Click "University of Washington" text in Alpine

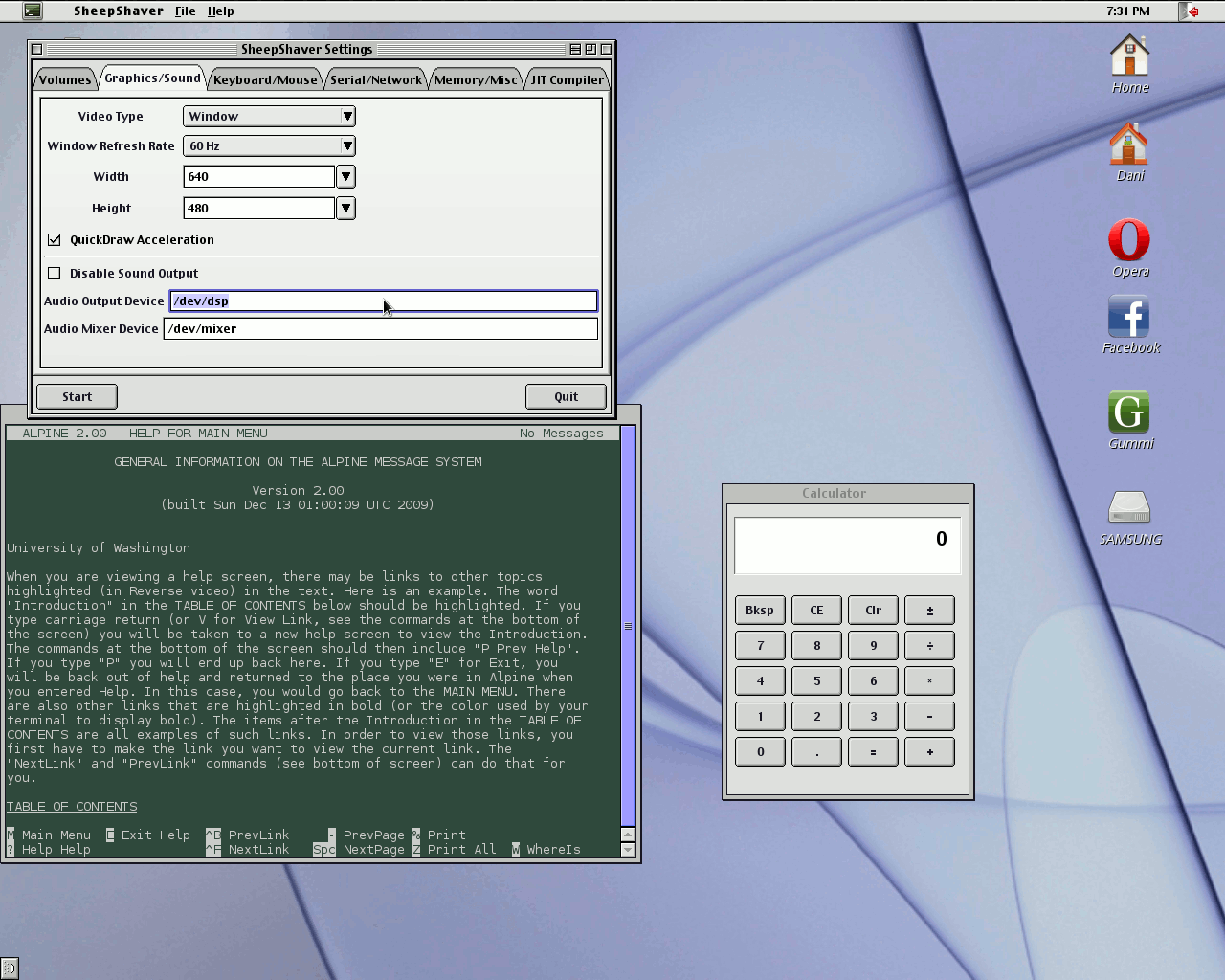click(x=99, y=548)
